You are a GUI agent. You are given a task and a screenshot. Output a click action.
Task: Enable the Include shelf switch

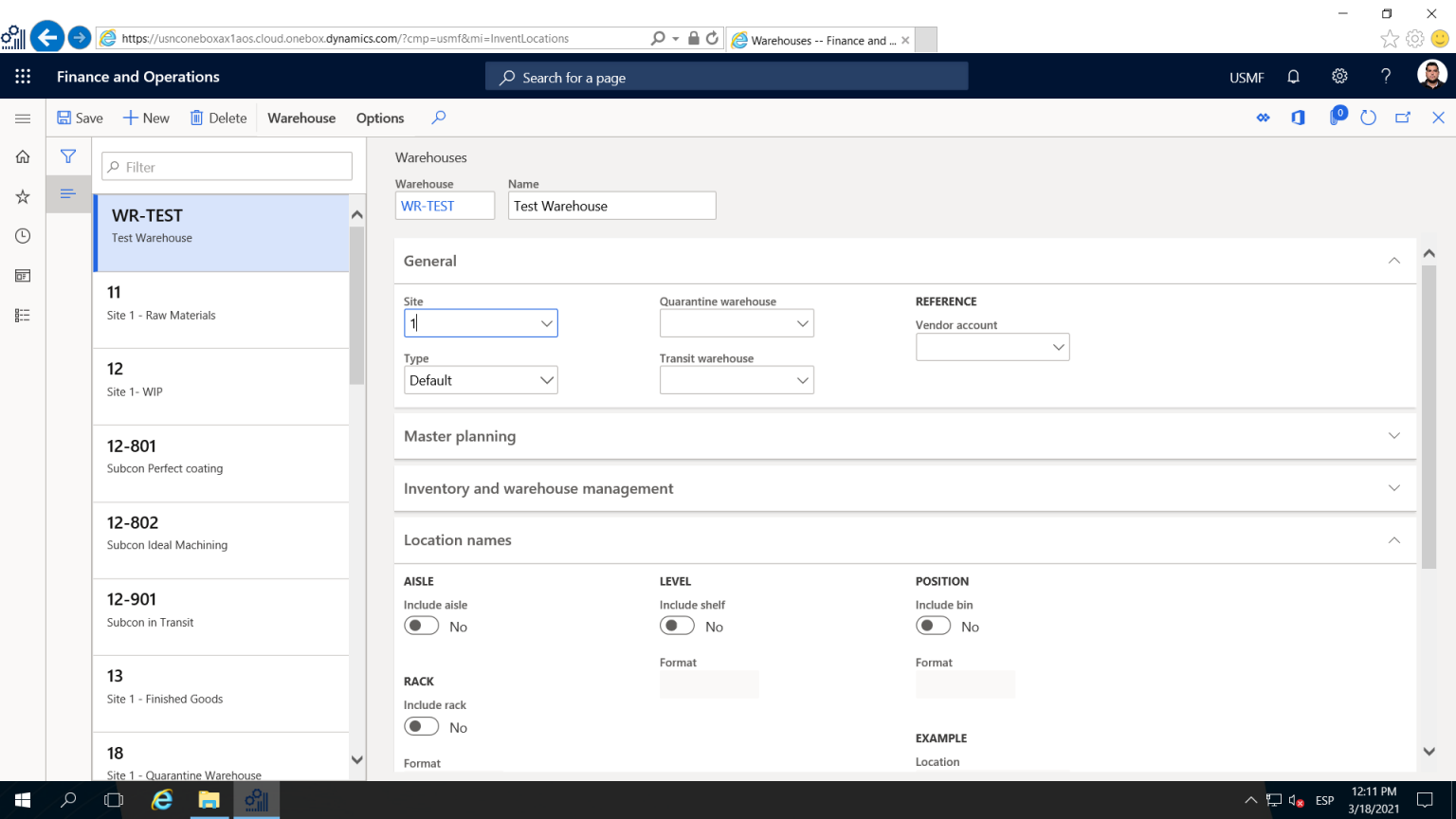pyautogui.click(x=677, y=626)
